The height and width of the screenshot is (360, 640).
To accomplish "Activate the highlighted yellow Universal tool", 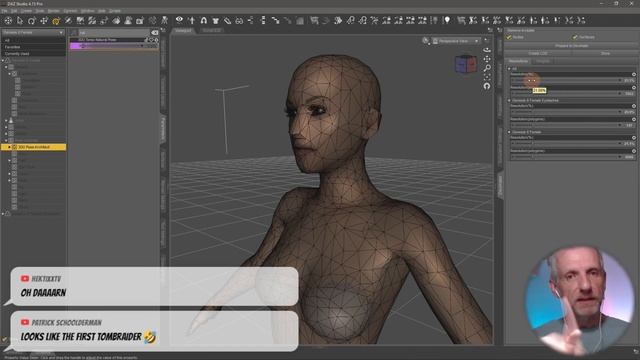I will [x=56, y=20].
